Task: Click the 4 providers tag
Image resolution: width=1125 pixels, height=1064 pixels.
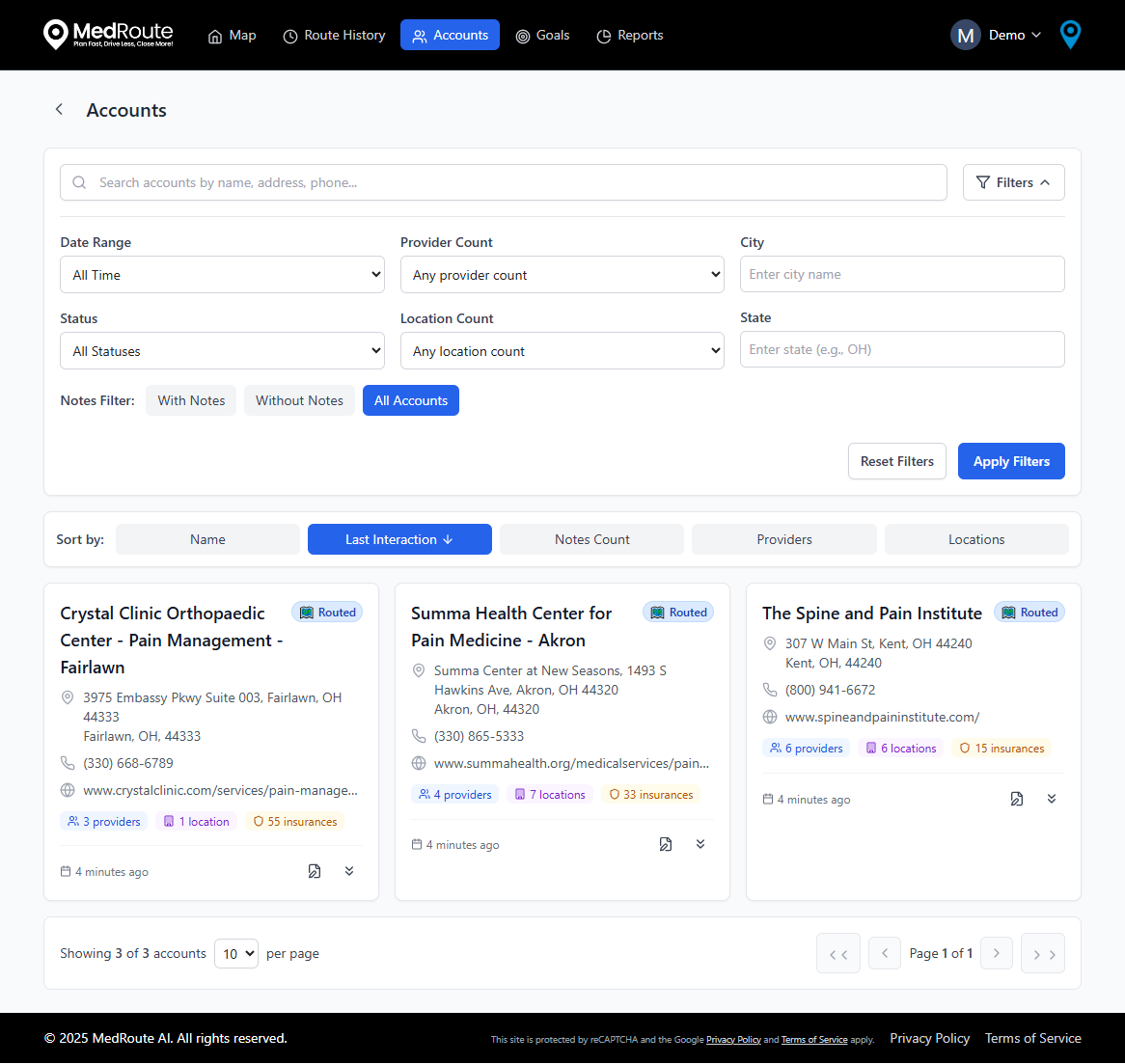Action: click(x=454, y=794)
